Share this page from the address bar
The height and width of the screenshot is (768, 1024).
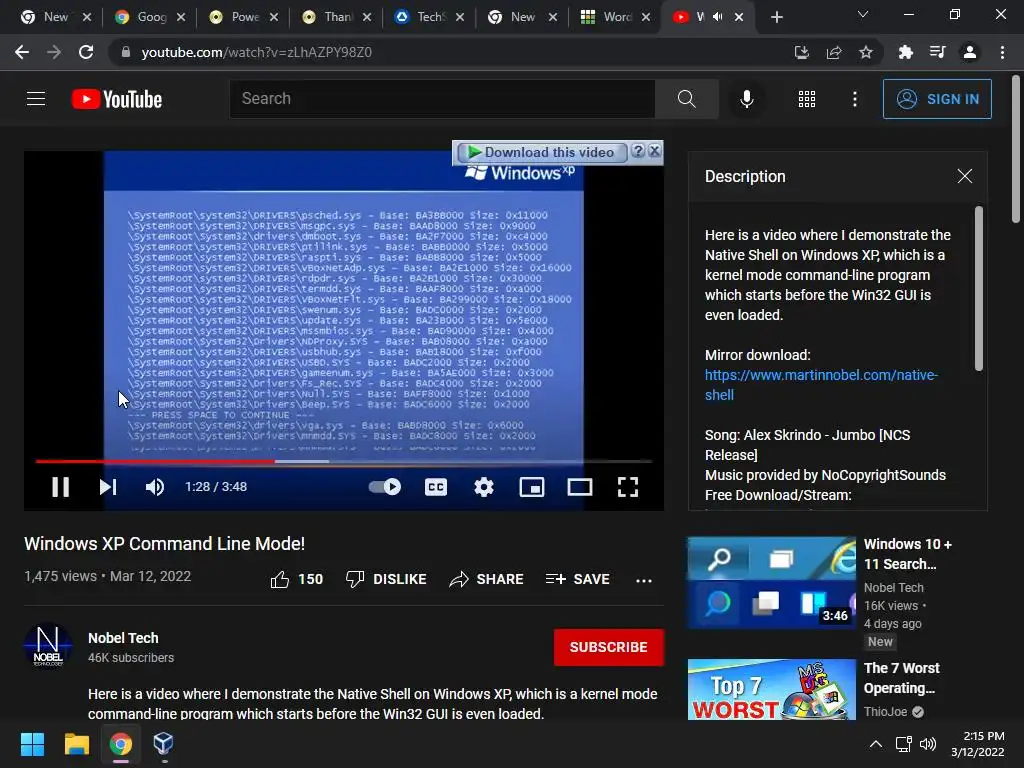tap(833, 52)
